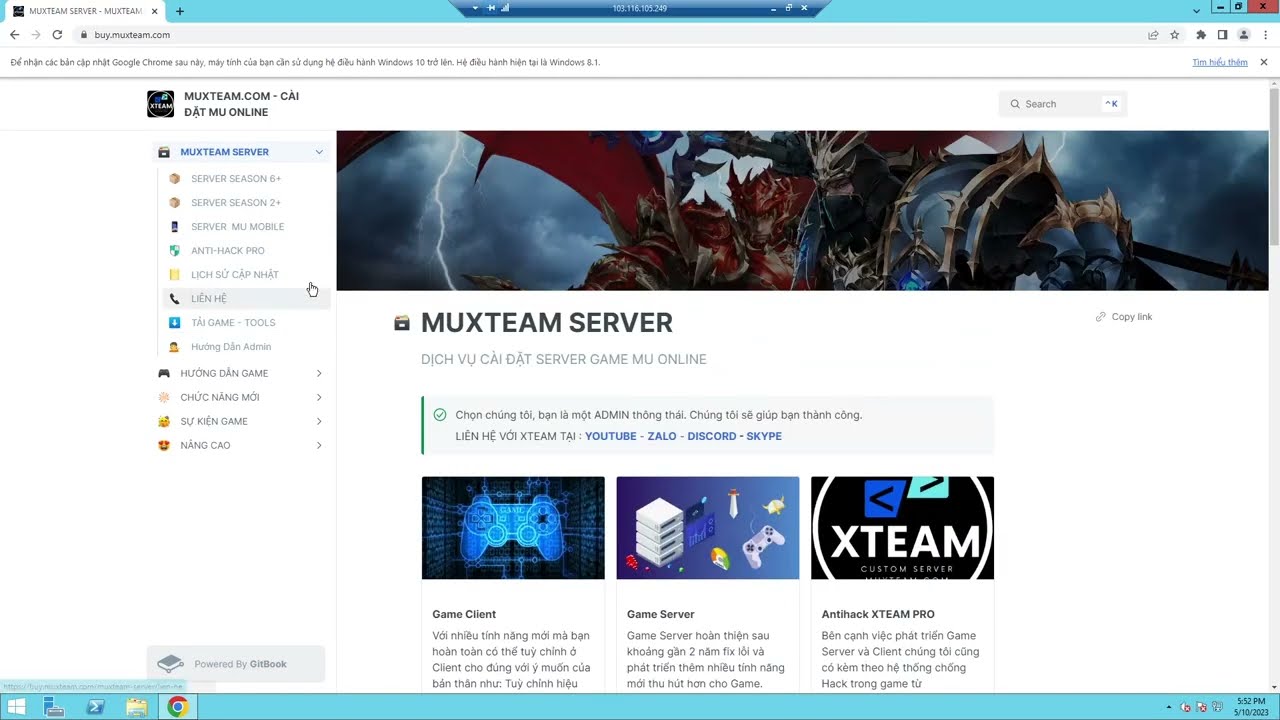Click the person icon beside Hướng Dẫn Admin
The width and height of the screenshot is (1280, 720).
[174, 347]
